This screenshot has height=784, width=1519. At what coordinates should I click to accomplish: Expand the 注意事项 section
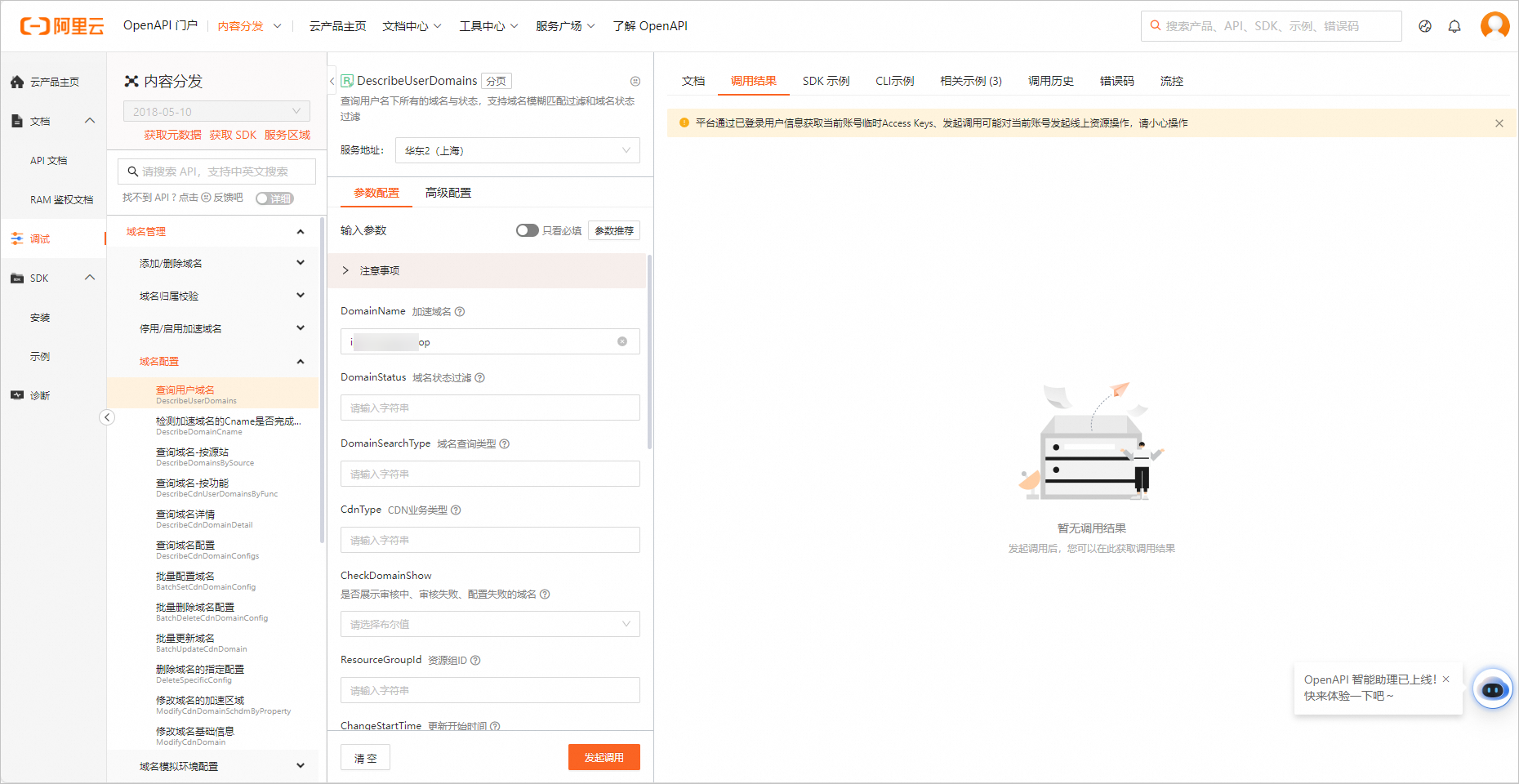pyautogui.click(x=487, y=270)
